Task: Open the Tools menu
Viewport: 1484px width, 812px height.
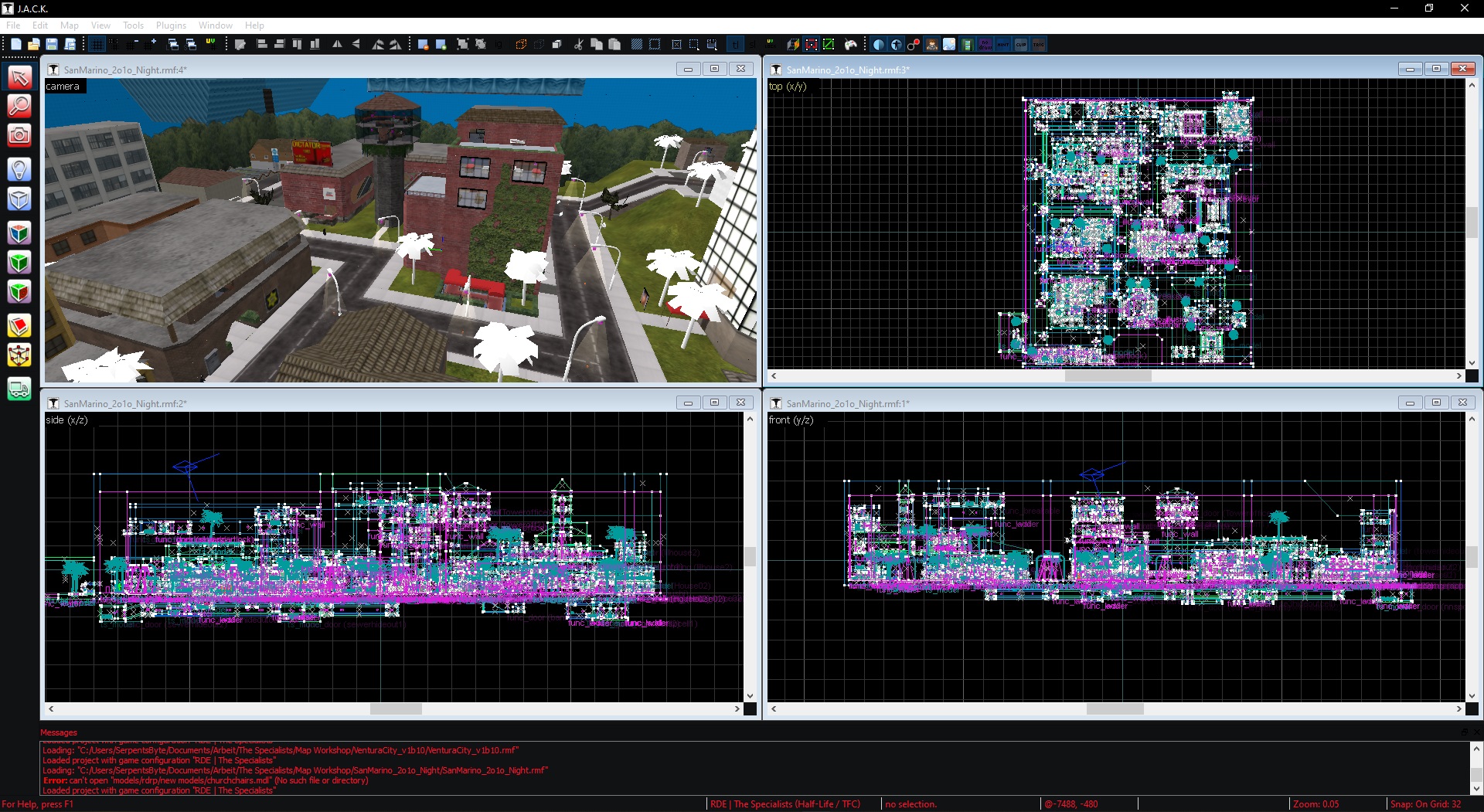Action: [x=133, y=25]
